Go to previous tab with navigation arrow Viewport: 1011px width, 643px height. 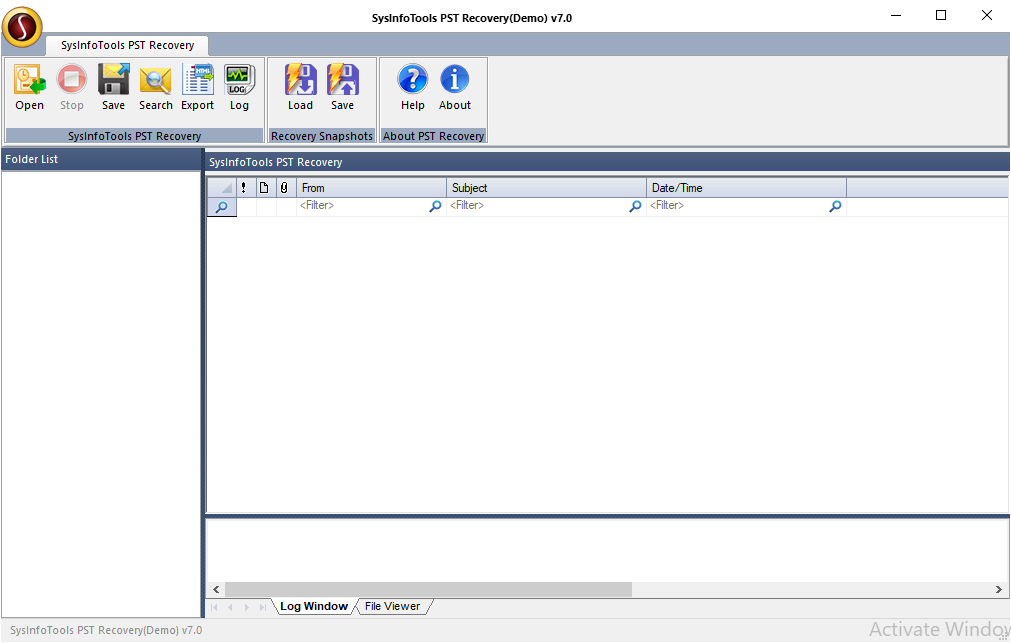(x=230, y=607)
